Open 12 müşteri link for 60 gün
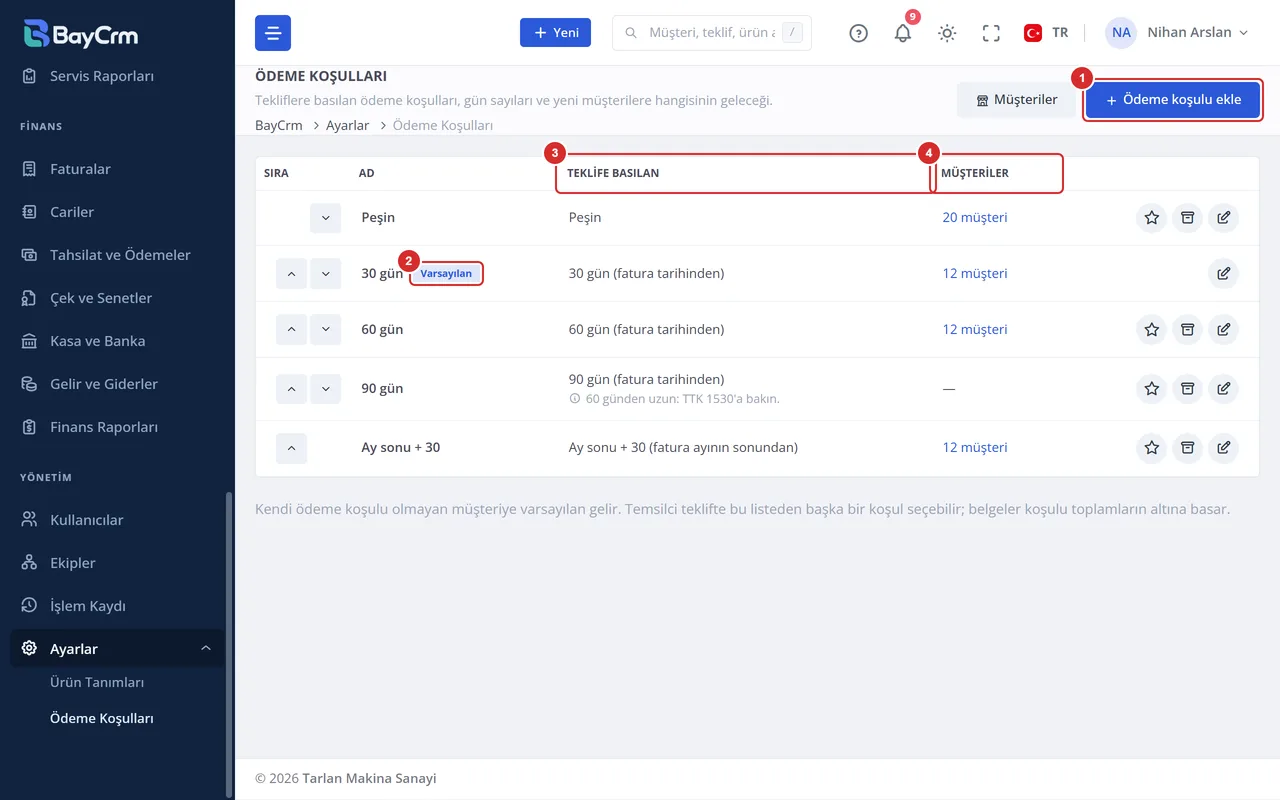The width and height of the screenshot is (1280, 800). [x=974, y=329]
